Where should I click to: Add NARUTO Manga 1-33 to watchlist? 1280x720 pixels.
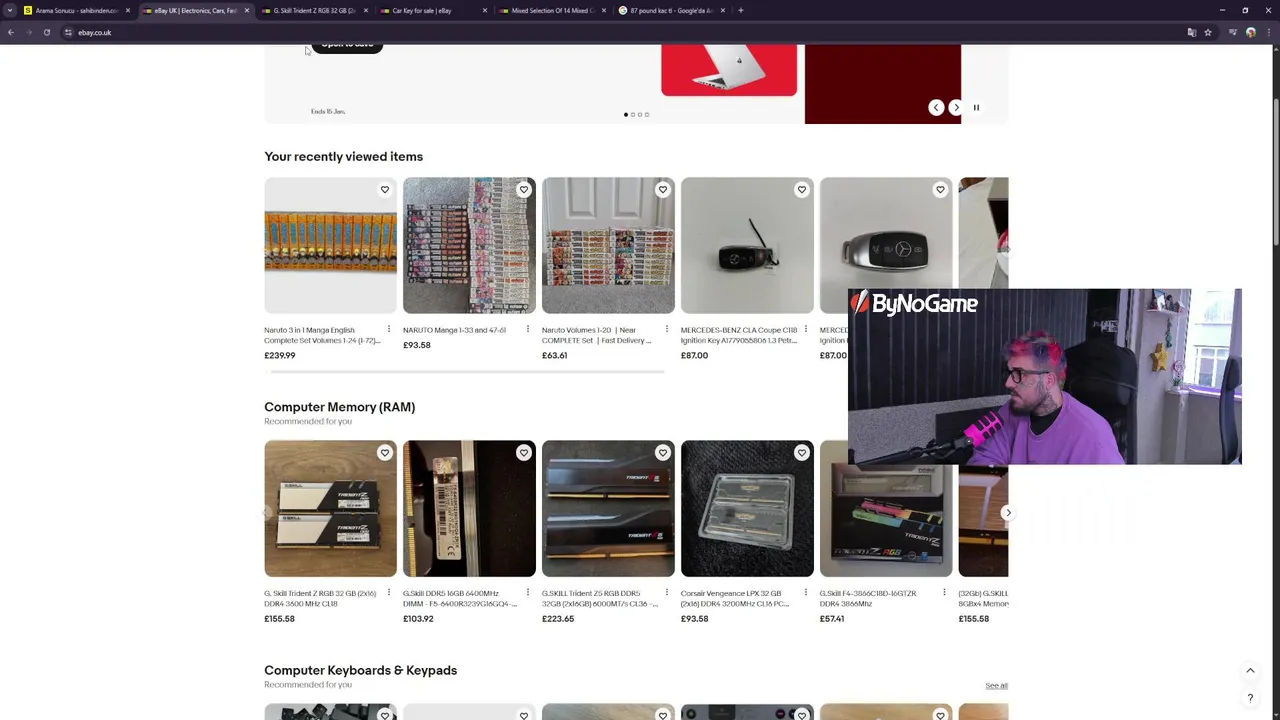click(523, 189)
